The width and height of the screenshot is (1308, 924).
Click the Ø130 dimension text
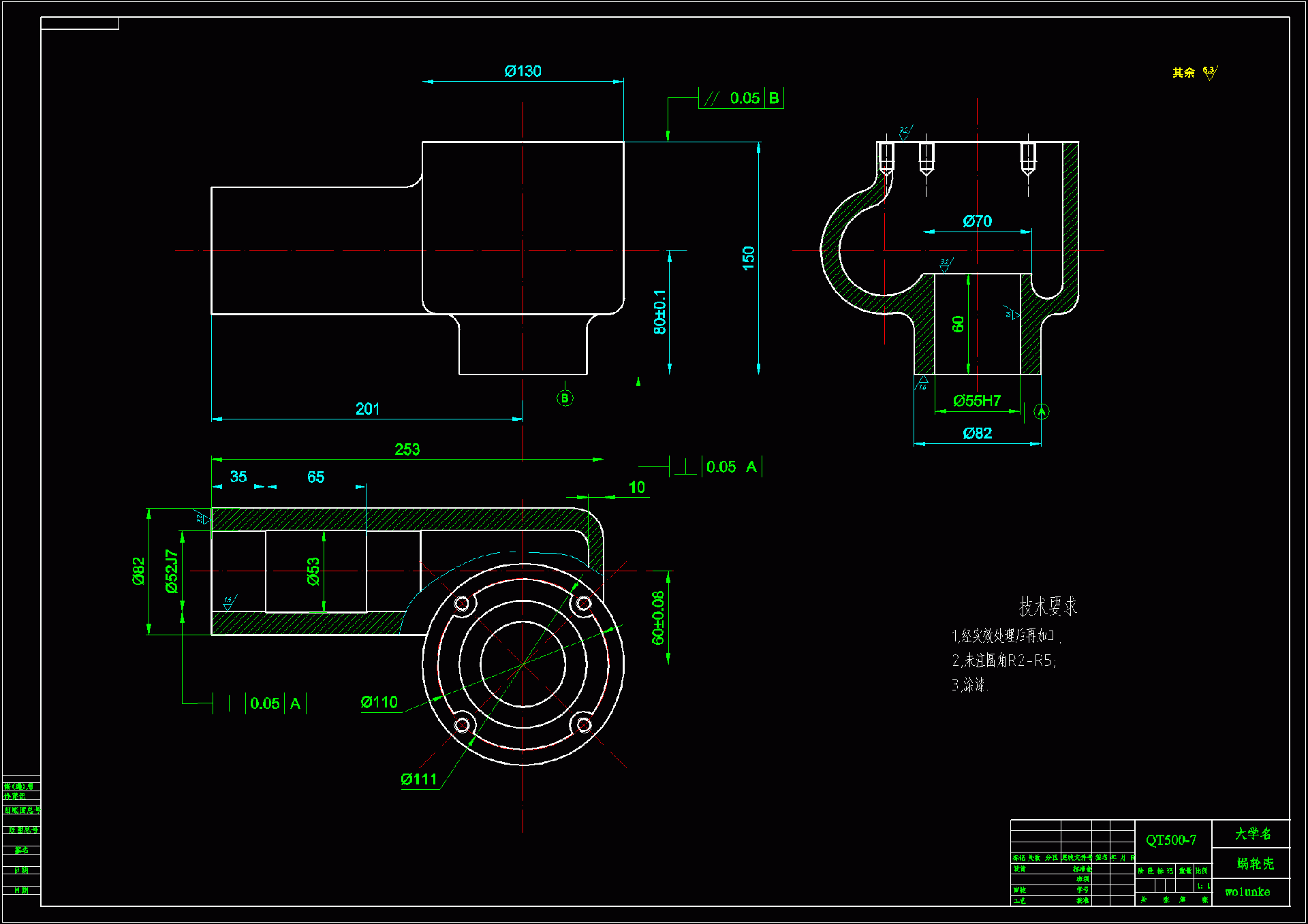[x=523, y=71]
